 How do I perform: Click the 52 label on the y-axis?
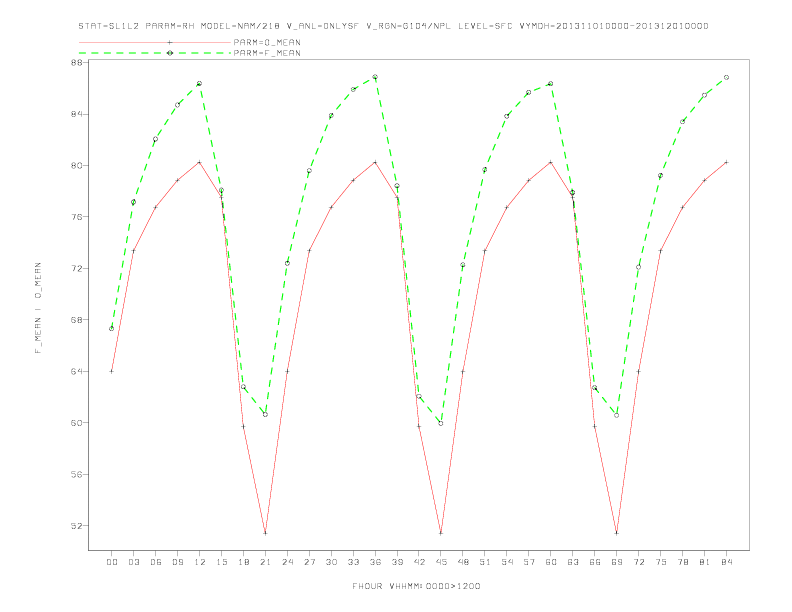point(77,526)
